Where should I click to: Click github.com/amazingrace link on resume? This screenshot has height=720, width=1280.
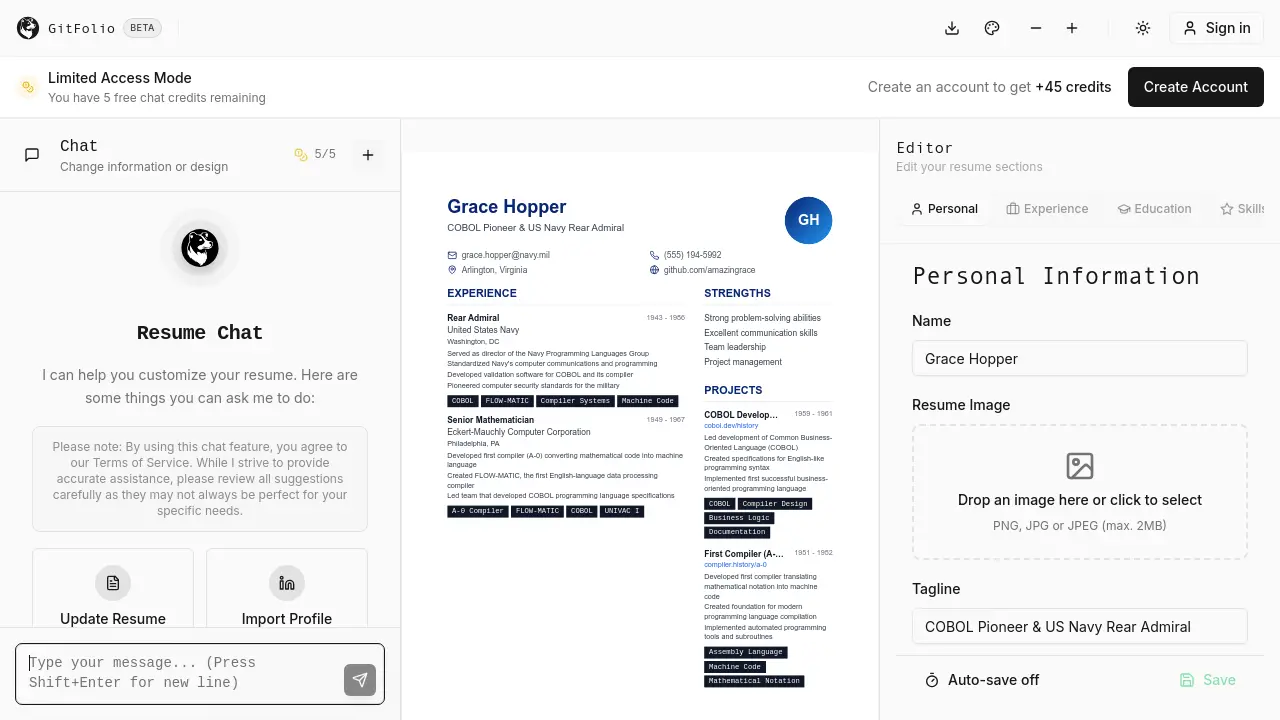709,270
